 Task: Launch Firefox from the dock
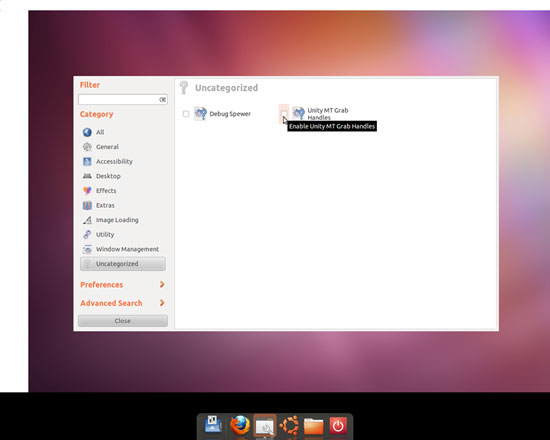(240, 425)
